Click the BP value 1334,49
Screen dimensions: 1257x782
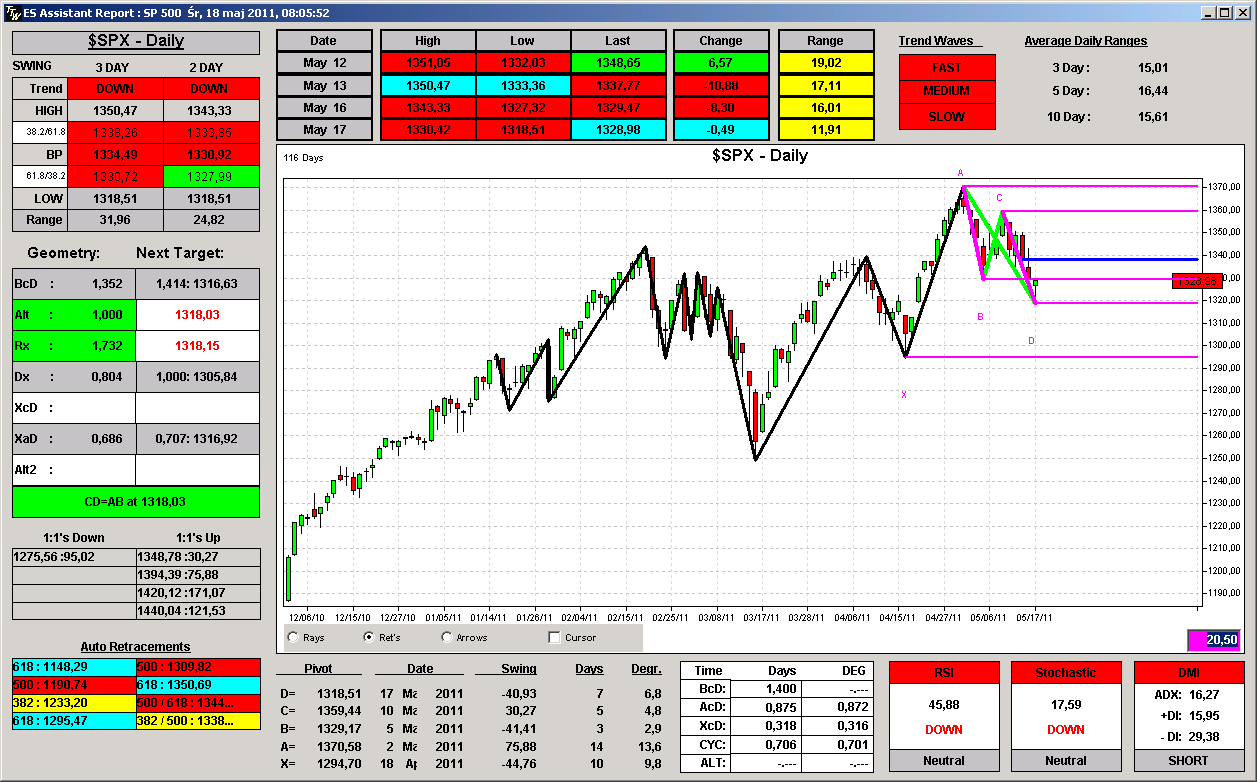(115, 154)
